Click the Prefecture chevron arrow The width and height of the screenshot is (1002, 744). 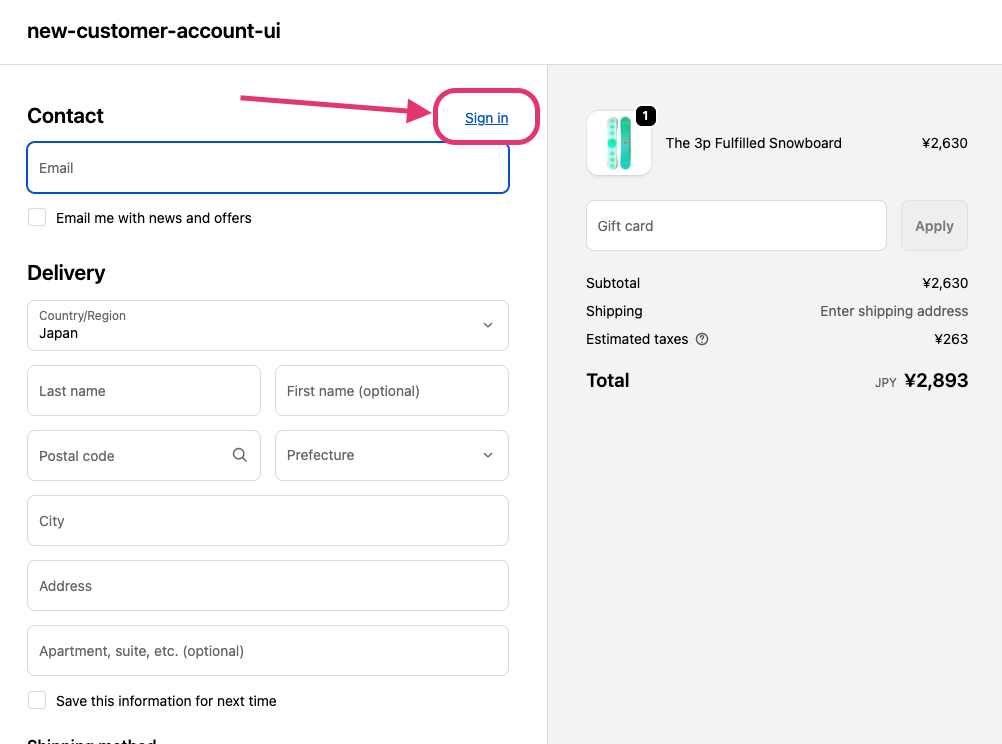coord(488,455)
